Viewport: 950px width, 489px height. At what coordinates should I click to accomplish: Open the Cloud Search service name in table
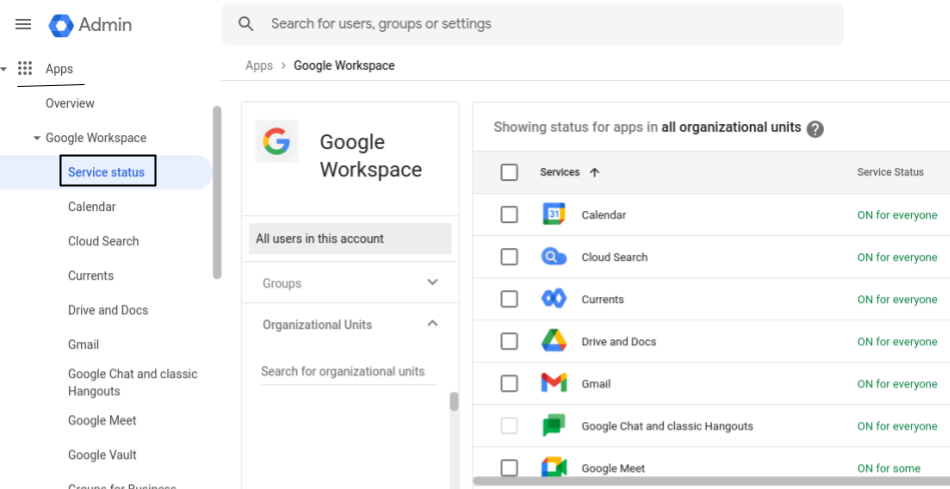[614, 257]
